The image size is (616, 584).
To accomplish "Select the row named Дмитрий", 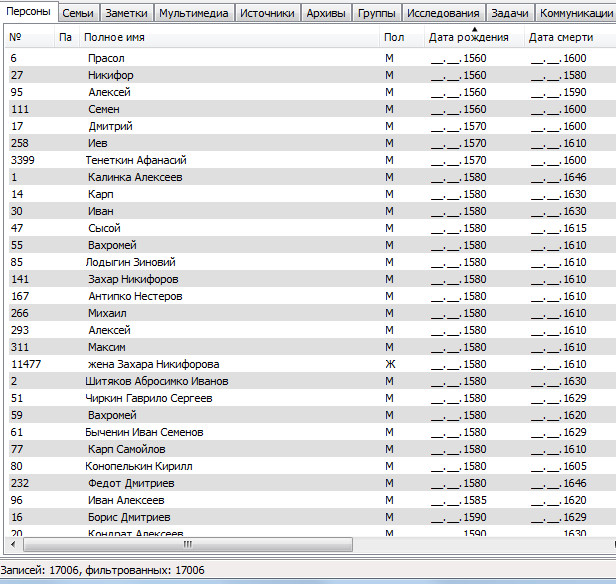I will click(x=310, y=126).
